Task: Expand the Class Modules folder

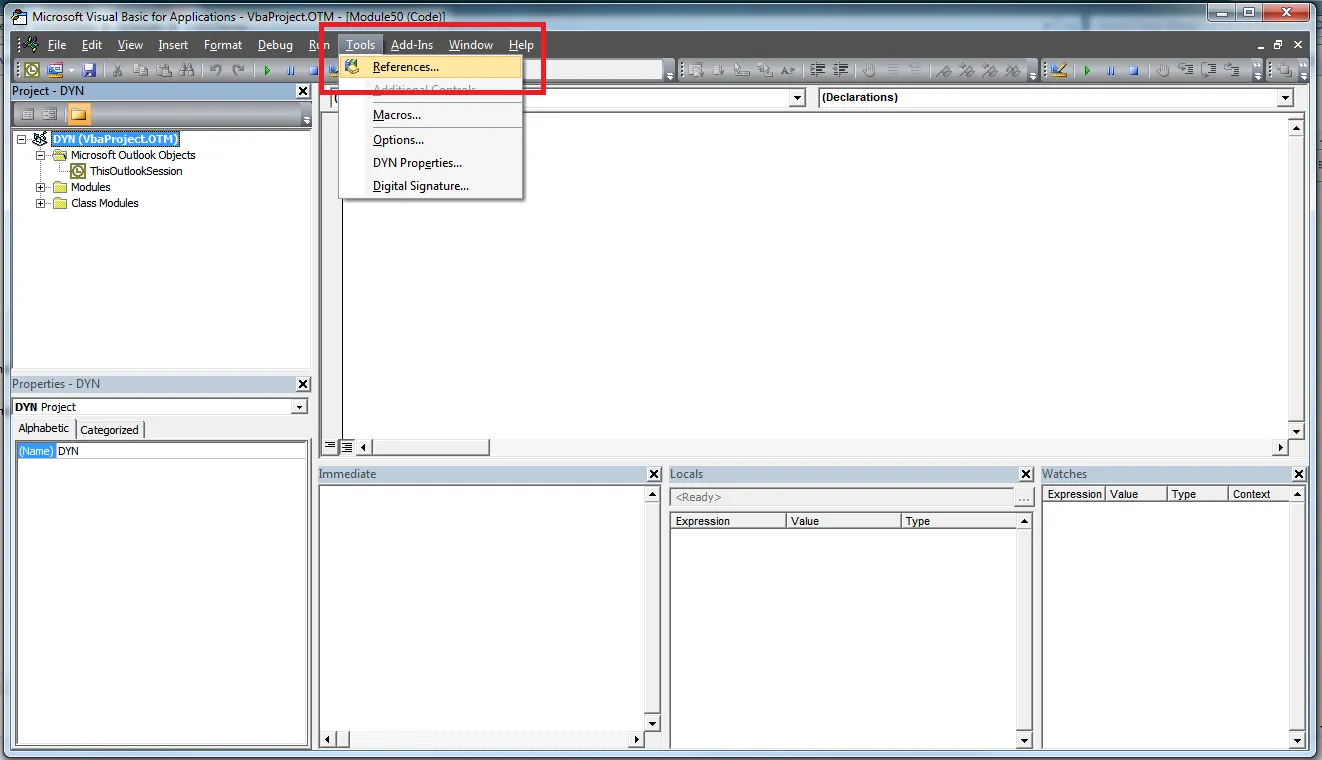Action: pos(41,203)
